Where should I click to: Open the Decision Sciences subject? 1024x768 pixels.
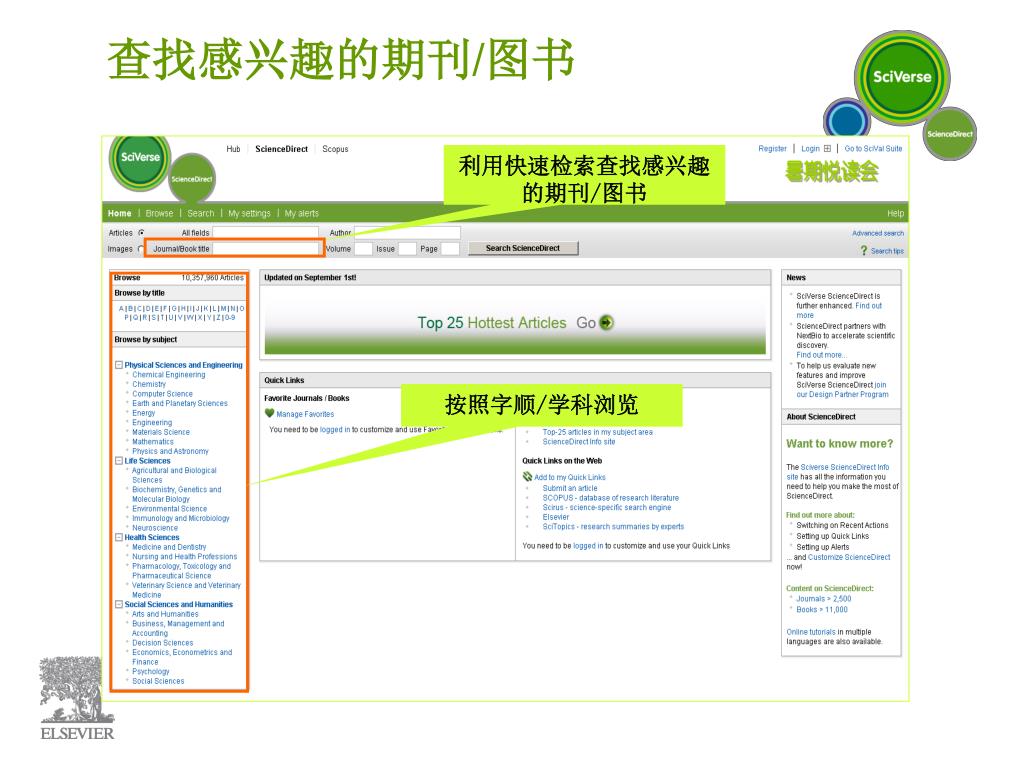(162, 643)
